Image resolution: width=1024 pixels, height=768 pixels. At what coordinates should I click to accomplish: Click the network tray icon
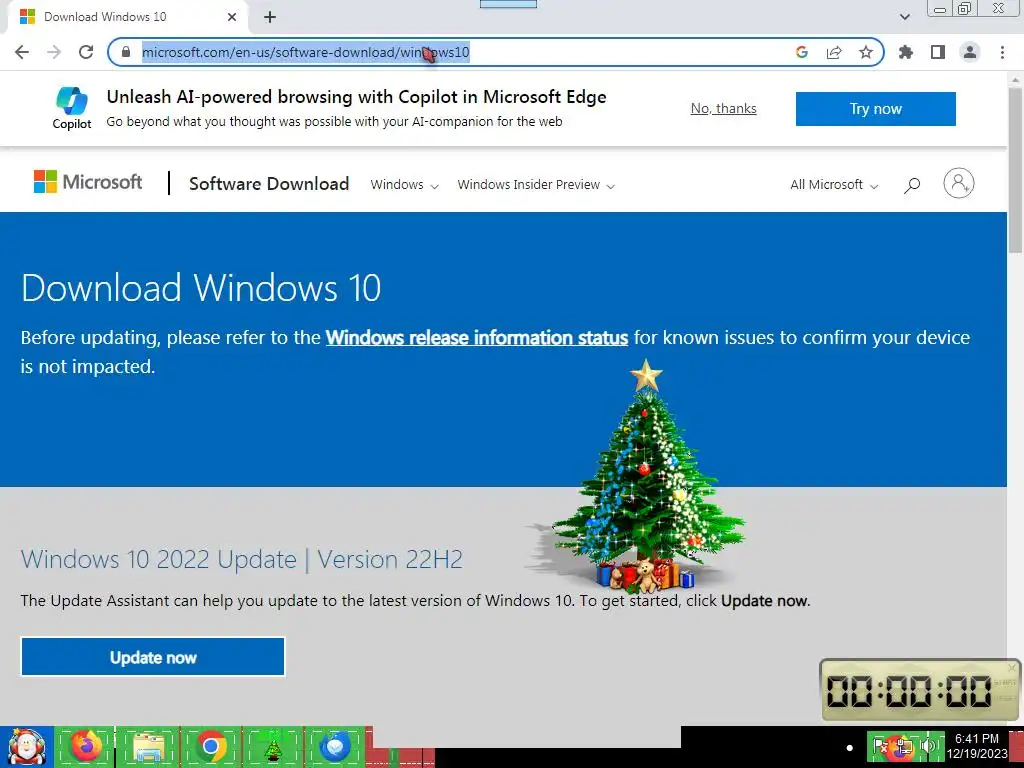906,746
